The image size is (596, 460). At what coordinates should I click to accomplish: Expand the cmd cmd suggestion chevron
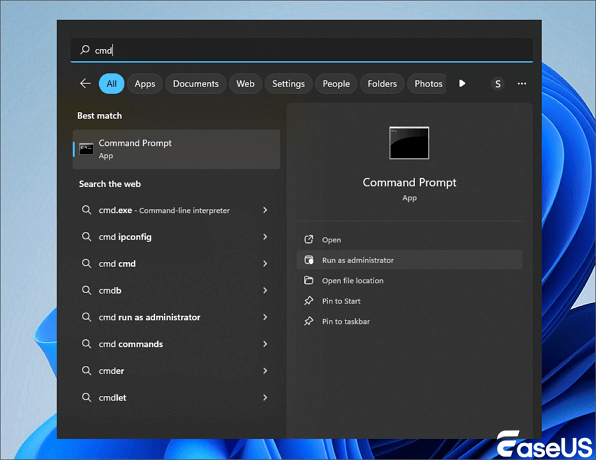(x=265, y=263)
